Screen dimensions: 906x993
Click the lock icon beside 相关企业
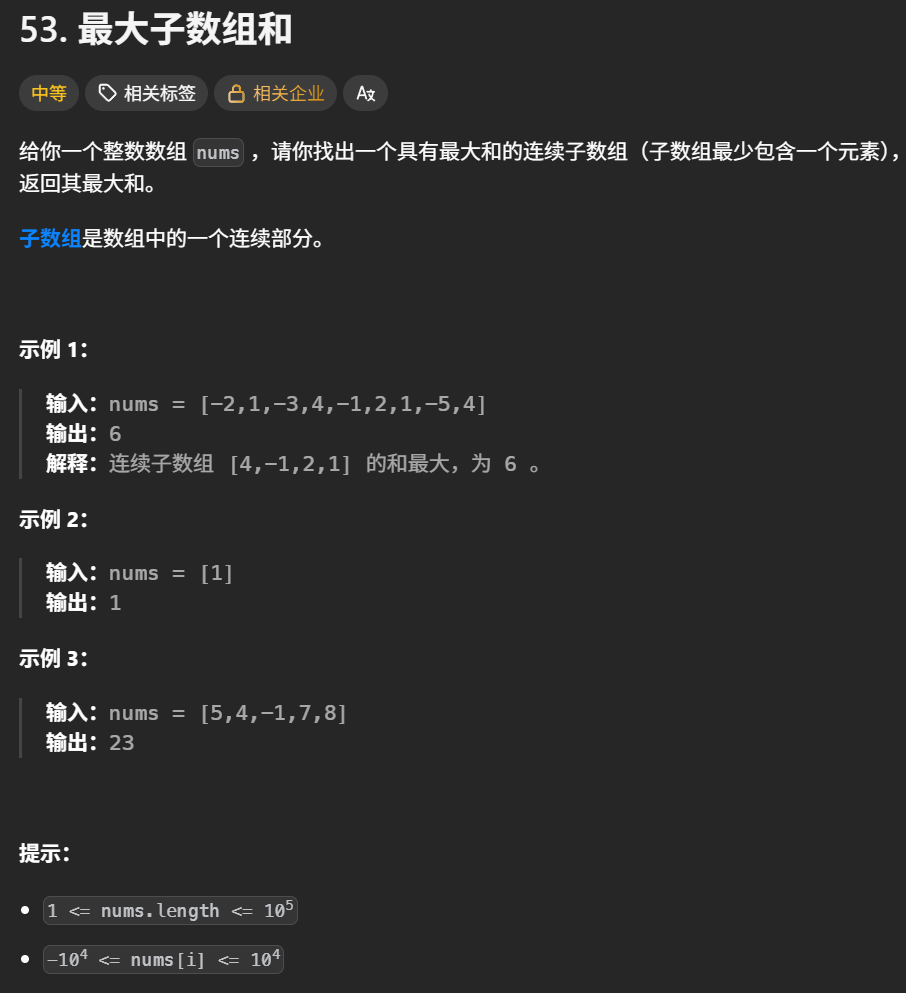(236, 94)
